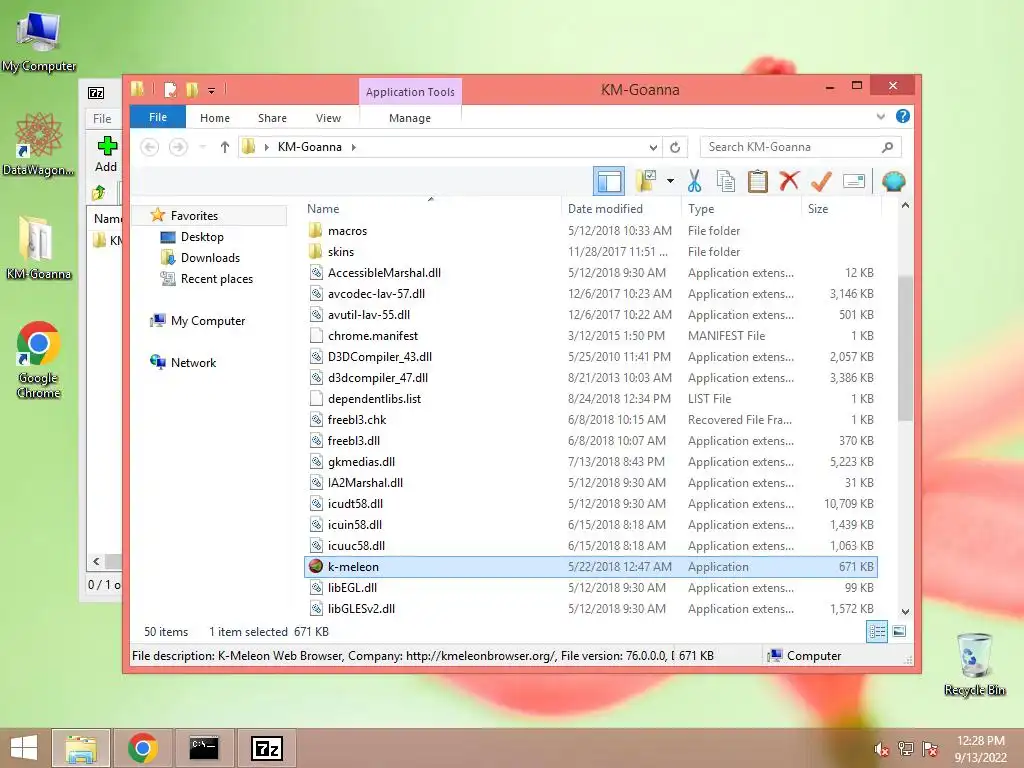Sort by the Name column header
This screenshot has width=1024, height=768.
[431, 208]
